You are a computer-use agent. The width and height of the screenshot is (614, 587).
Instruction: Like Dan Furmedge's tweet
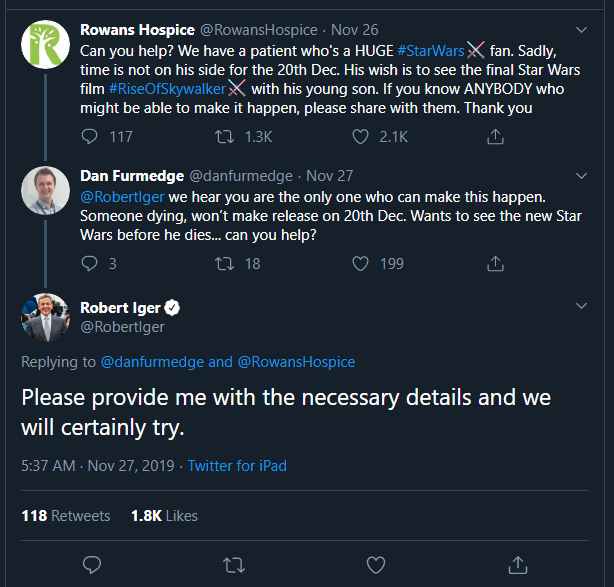click(x=364, y=264)
